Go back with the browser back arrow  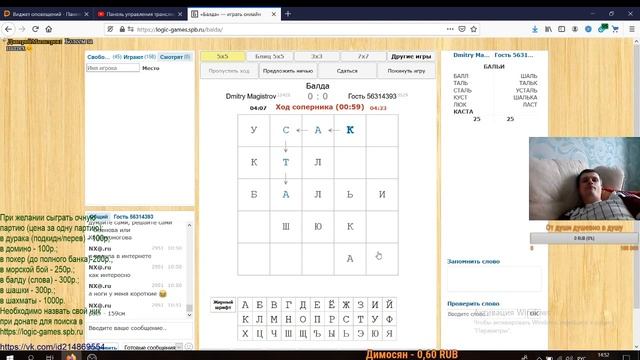pyautogui.click(x=8, y=29)
